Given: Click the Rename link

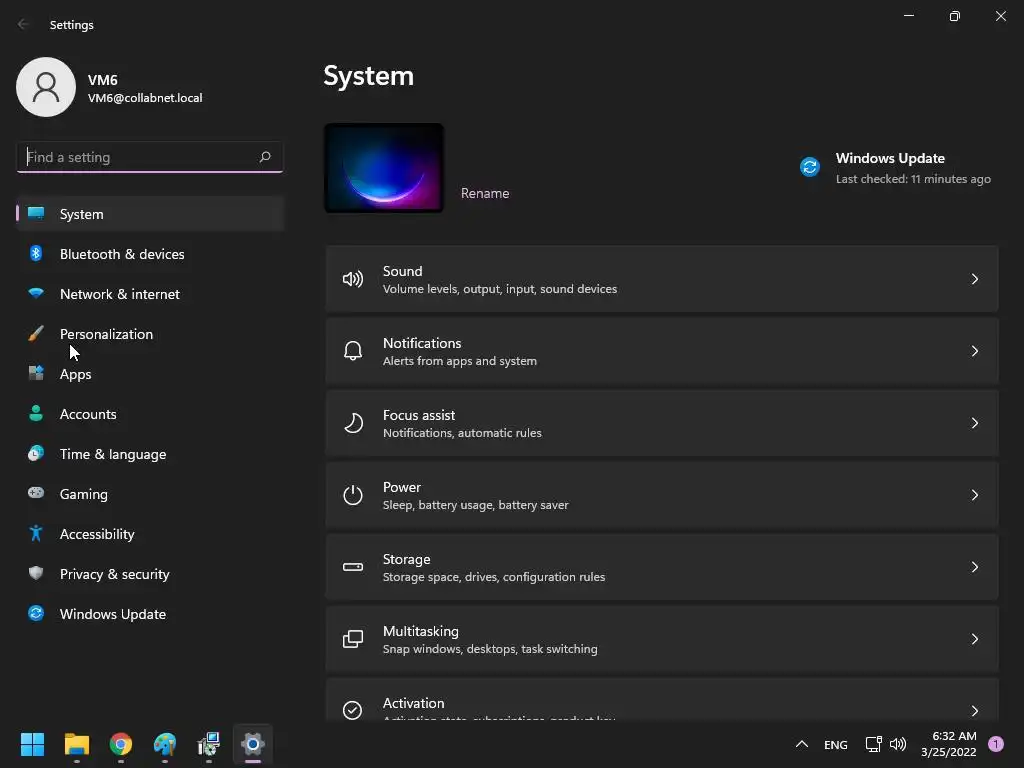Looking at the screenshot, I should 485,193.
